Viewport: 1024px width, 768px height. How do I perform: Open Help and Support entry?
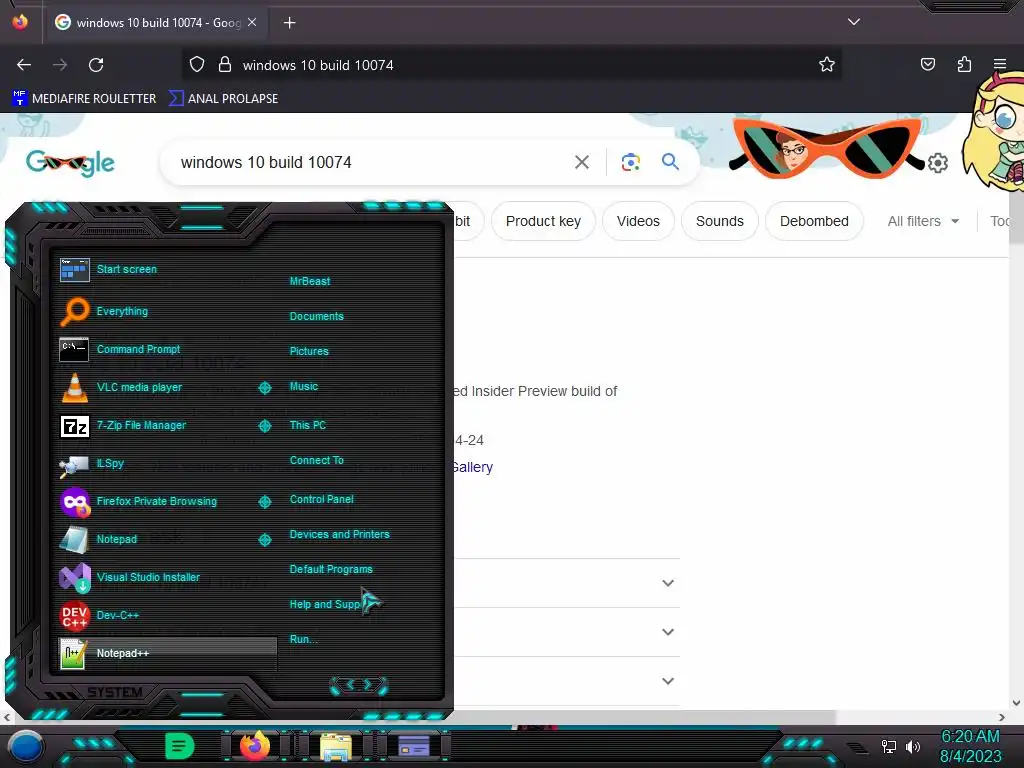tap(325, 605)
